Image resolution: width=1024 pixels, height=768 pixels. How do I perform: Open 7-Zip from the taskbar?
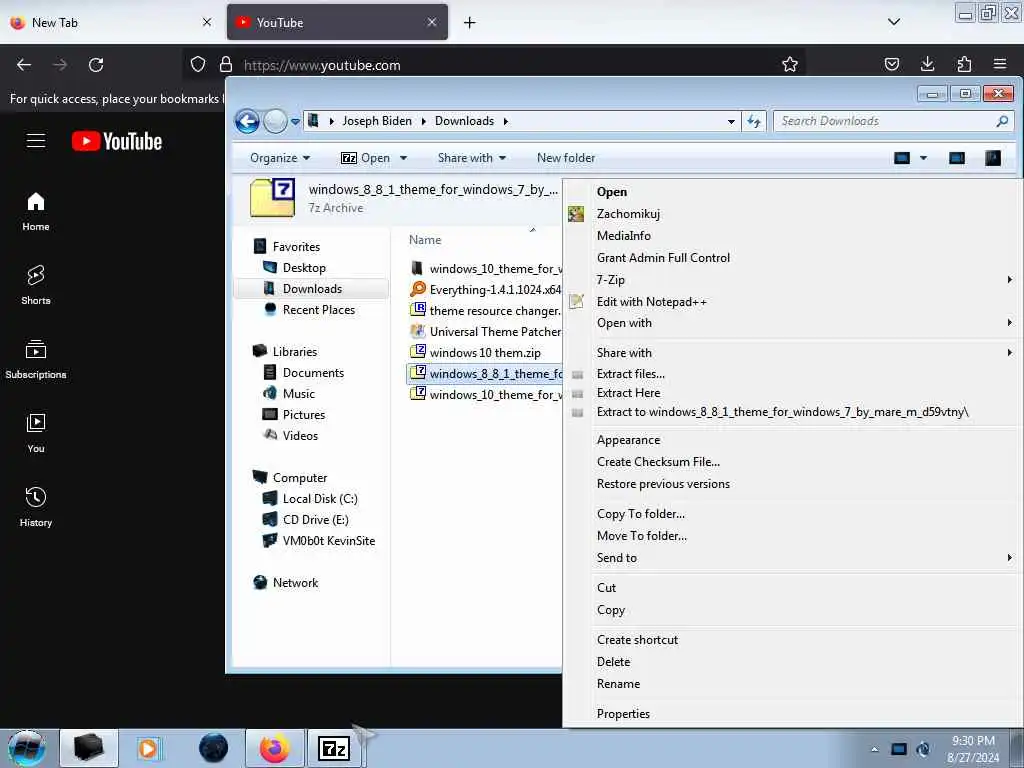click(x=334, y=748)
